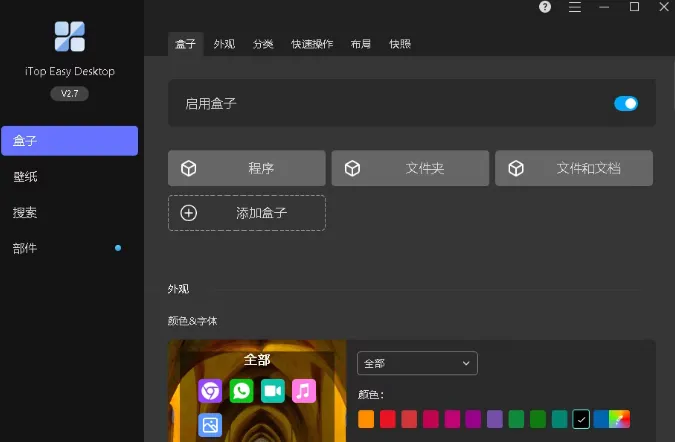This screenshot has width=675, height=442.
Task: Select 盒子 in the sidebar
Action: [x=70, y=141]
